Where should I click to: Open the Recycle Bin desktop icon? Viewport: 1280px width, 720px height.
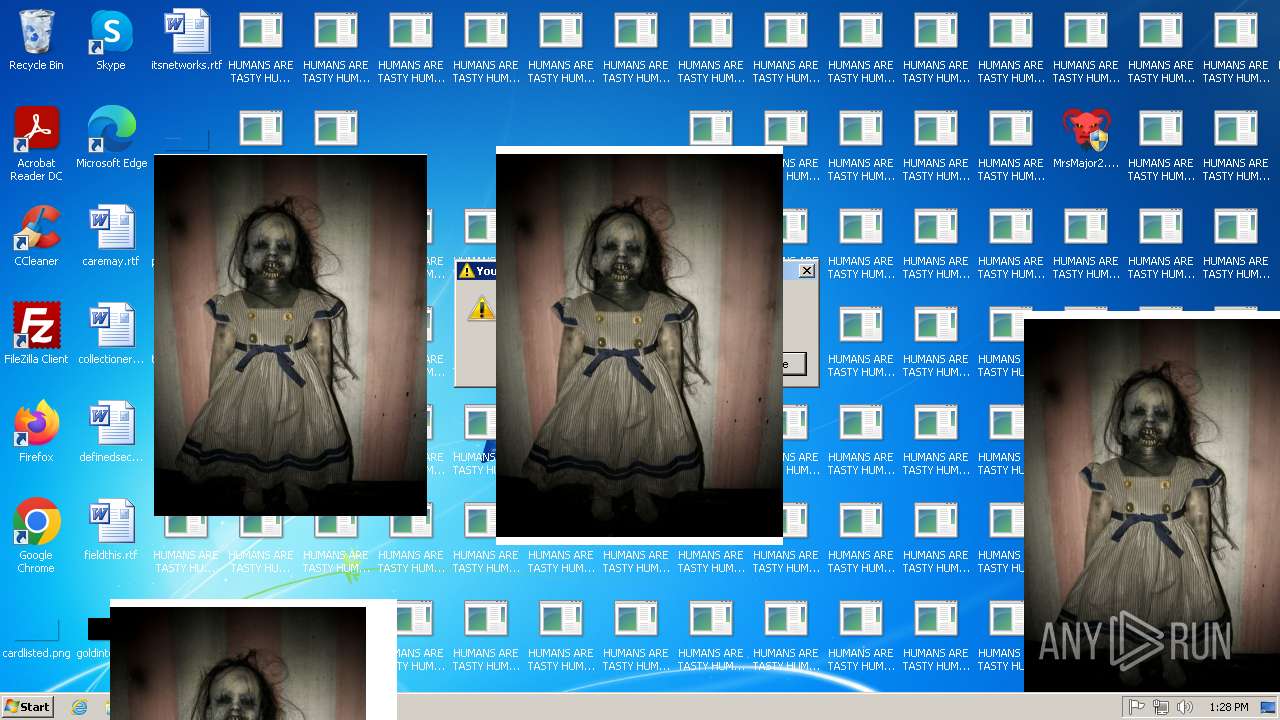click(x=36, y=41)
